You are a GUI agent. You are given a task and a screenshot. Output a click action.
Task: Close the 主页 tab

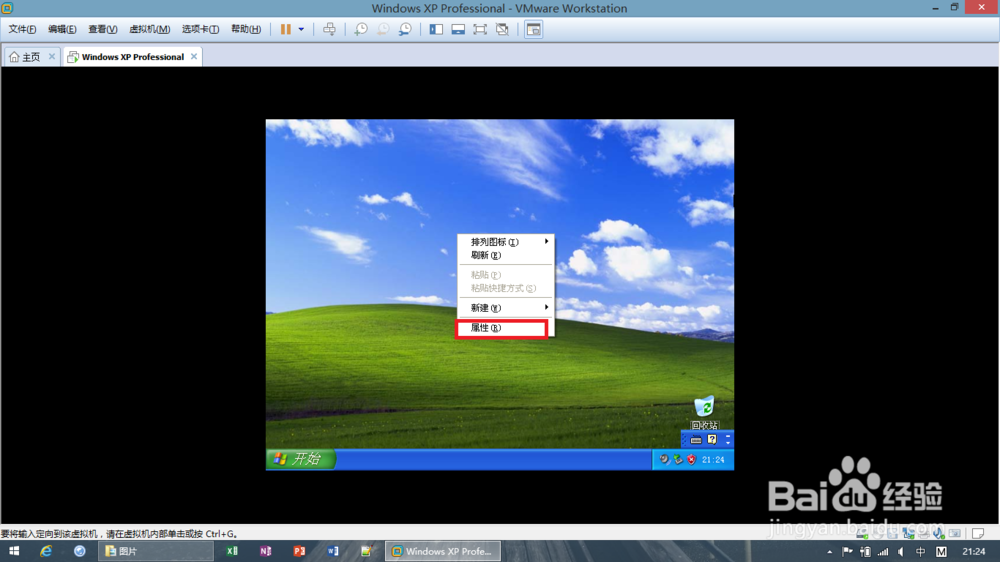52,57
